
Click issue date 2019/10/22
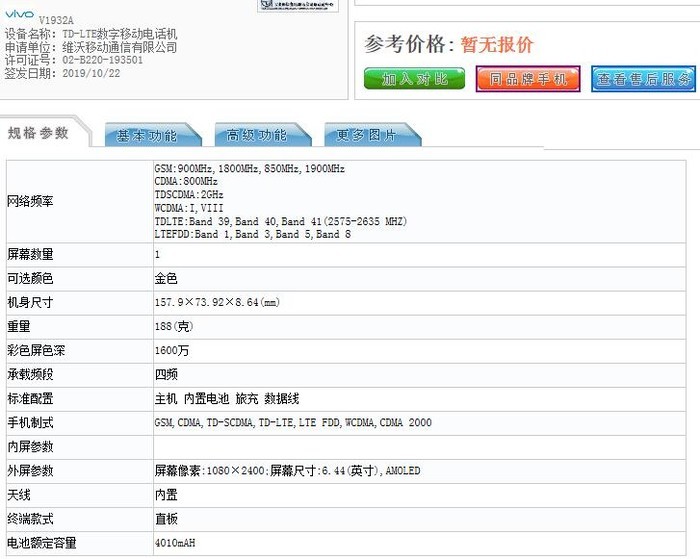click(x=92, y=73)
